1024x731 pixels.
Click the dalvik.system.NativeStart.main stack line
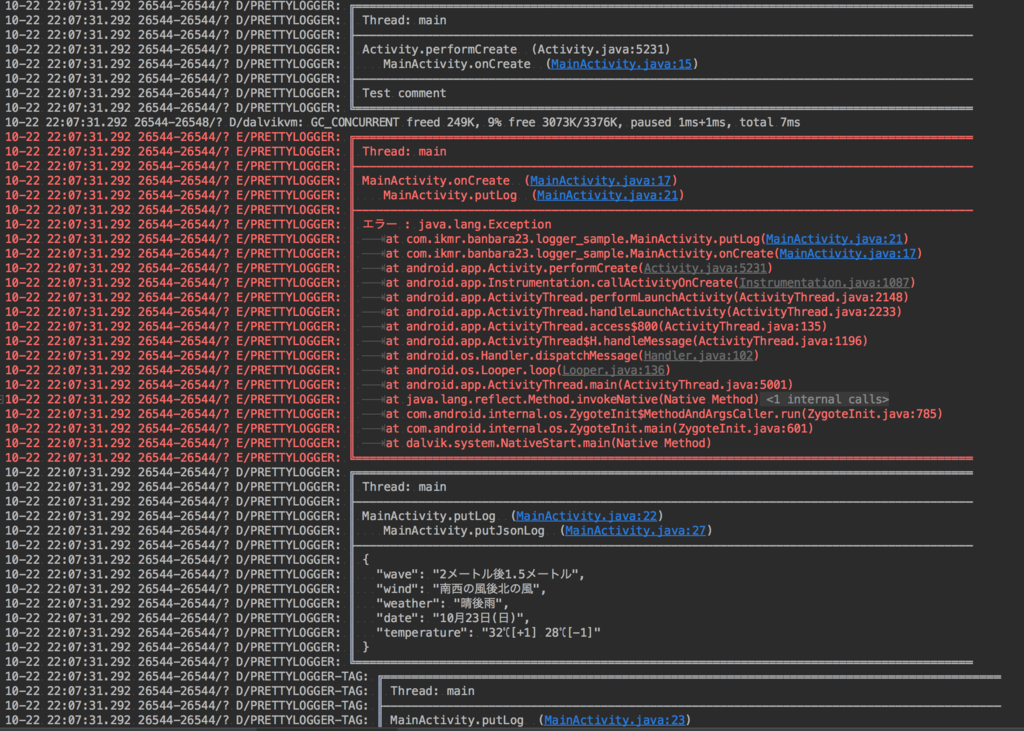(548, 443)
